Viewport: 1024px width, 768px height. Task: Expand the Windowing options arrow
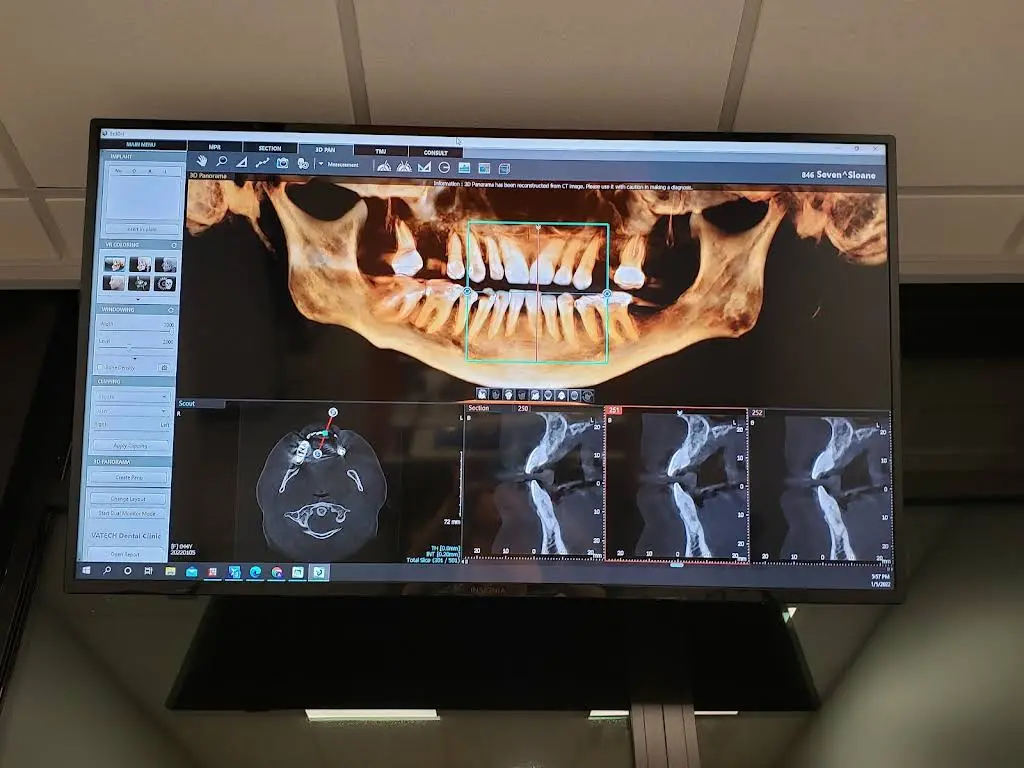point(135,358)
